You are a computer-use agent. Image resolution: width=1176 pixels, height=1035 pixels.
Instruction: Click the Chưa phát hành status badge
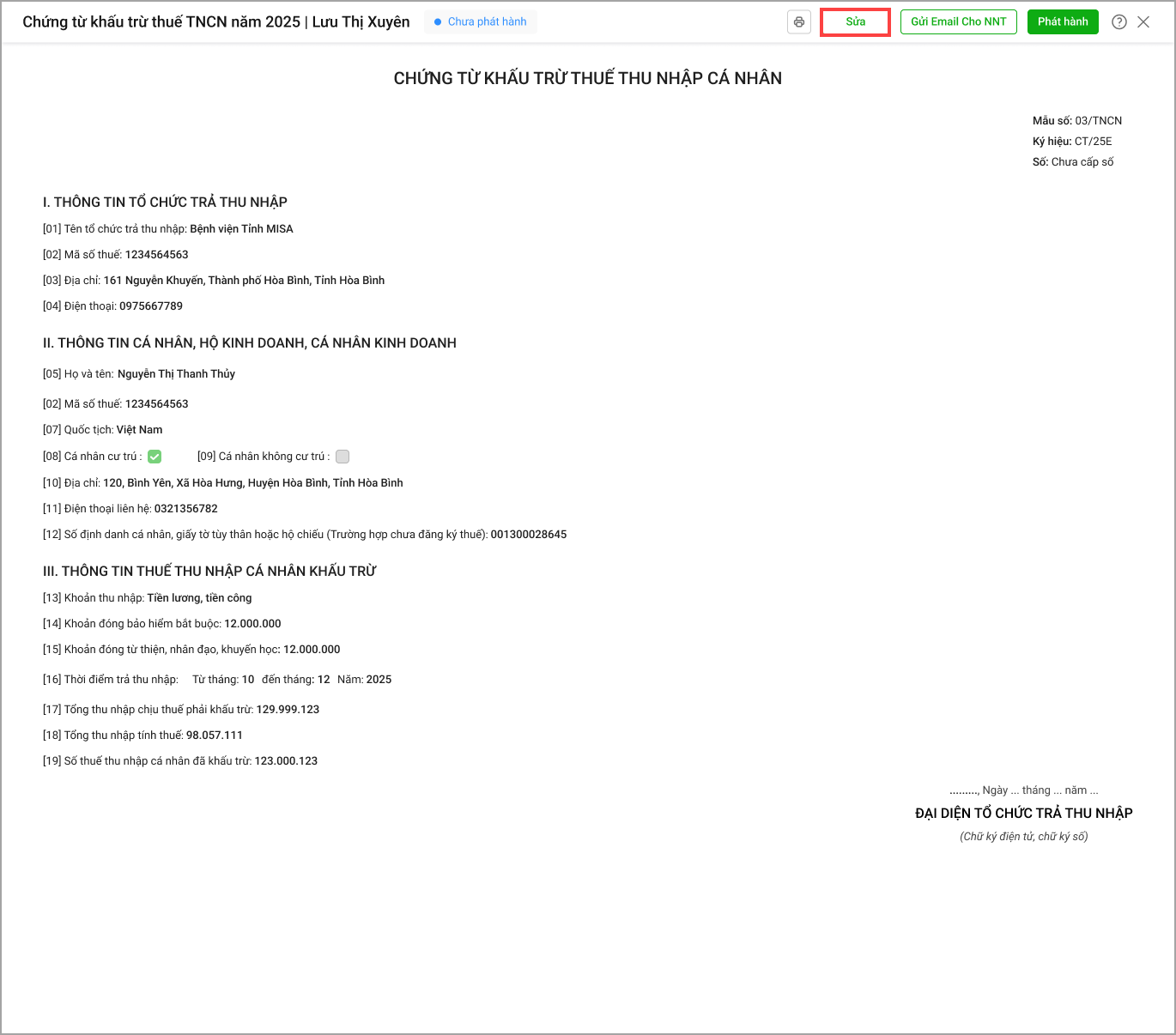481,22
